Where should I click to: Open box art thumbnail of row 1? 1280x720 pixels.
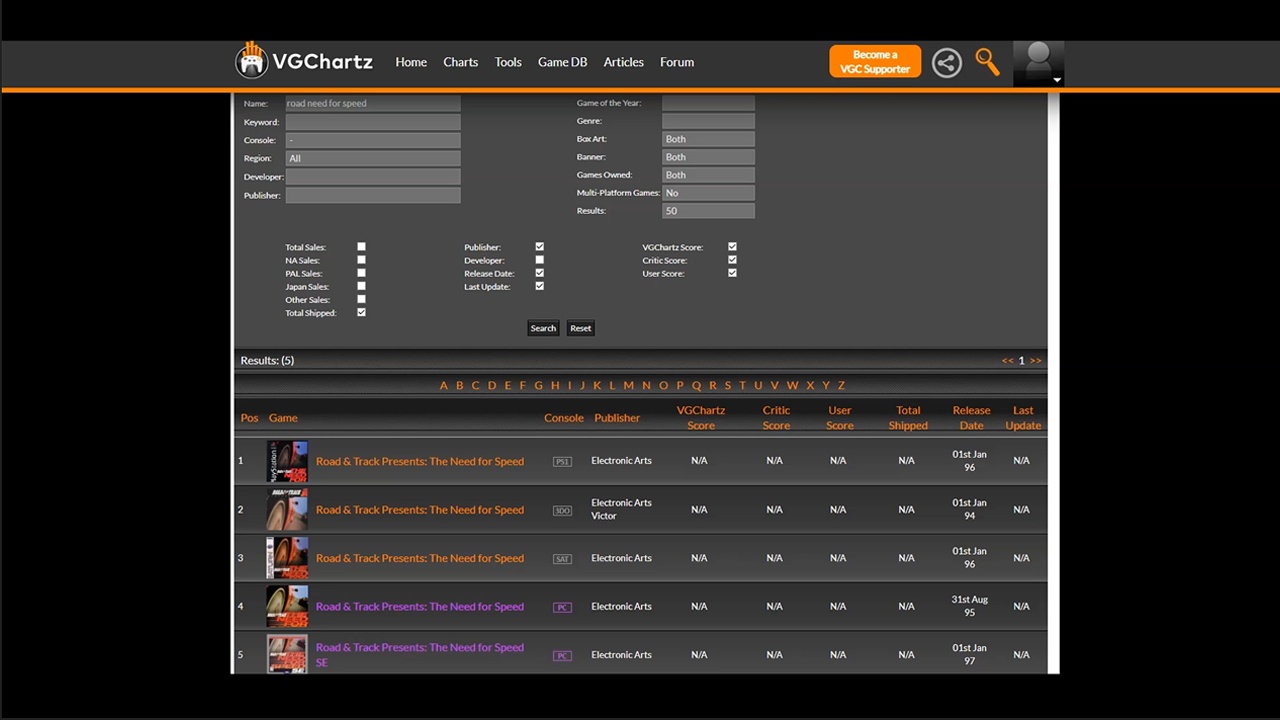click(x=287, y=461)
